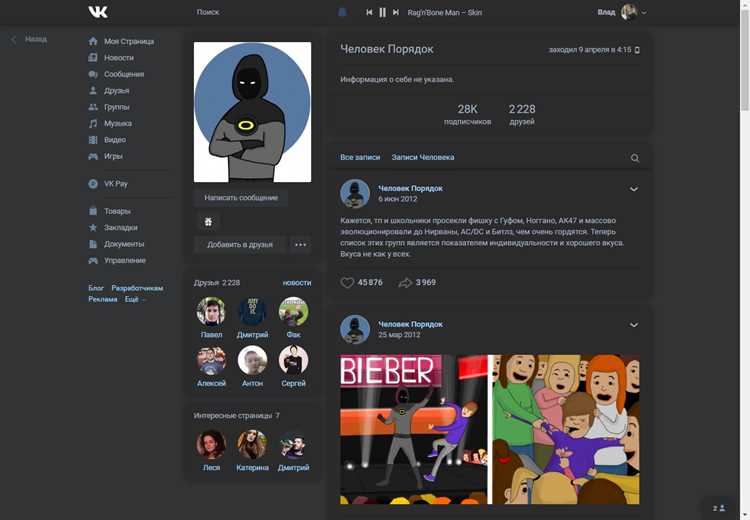Click the Документы file icon
Viewport: 750px width, 520px height.
point(93,244)
